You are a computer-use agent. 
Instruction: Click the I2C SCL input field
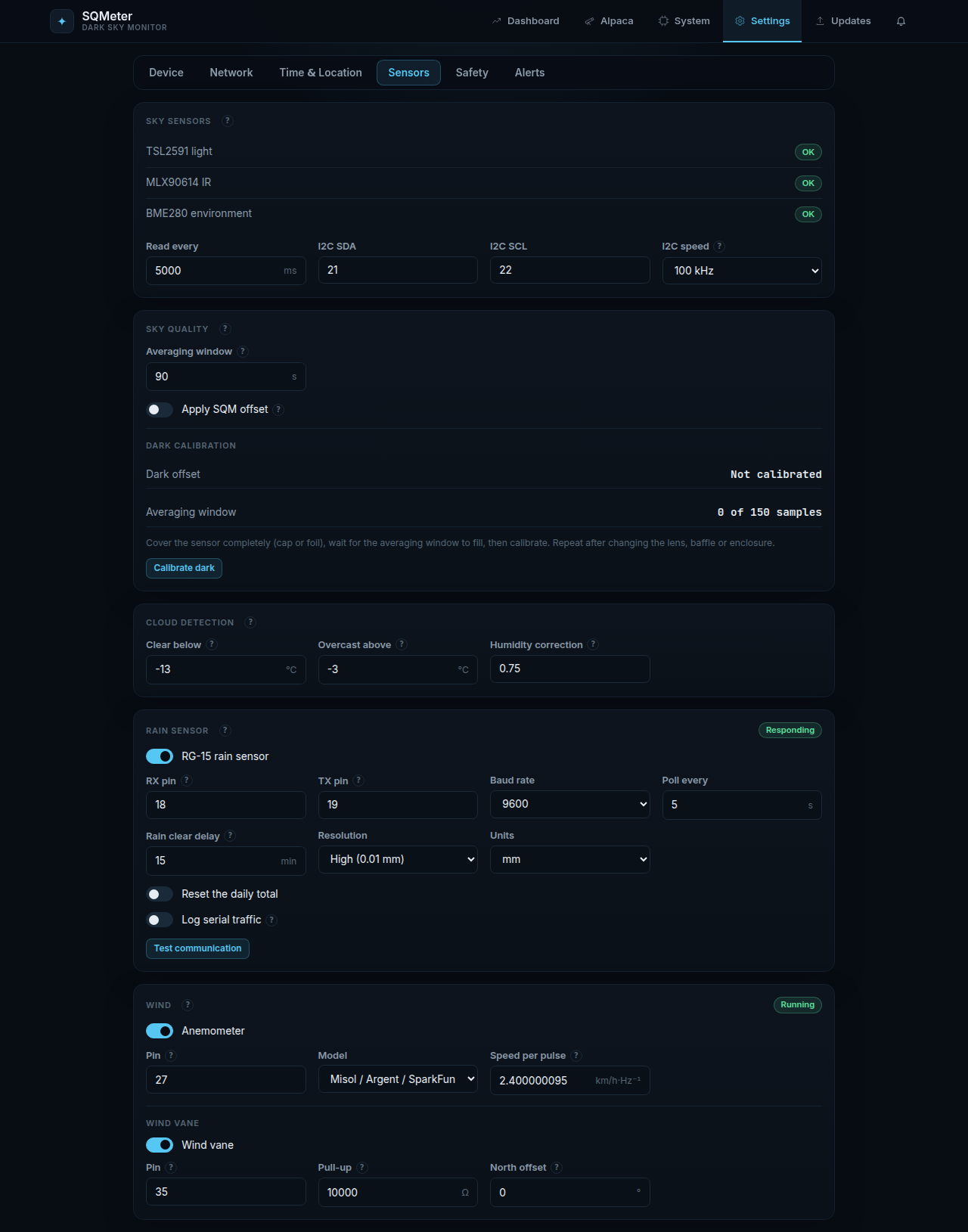click(570, 270)
